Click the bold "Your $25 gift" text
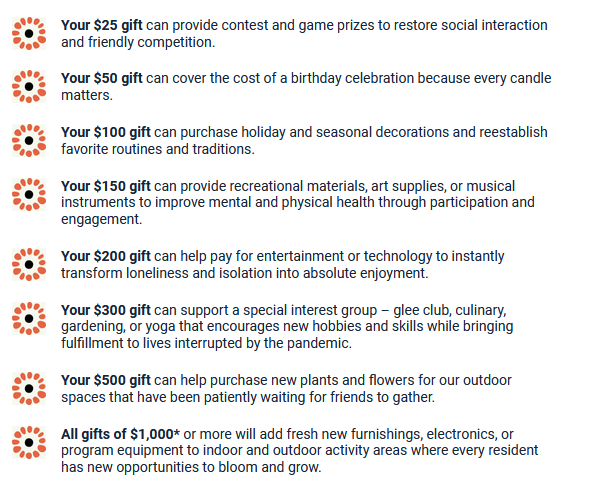Screen dimensions: 615x494 point(102,25)
